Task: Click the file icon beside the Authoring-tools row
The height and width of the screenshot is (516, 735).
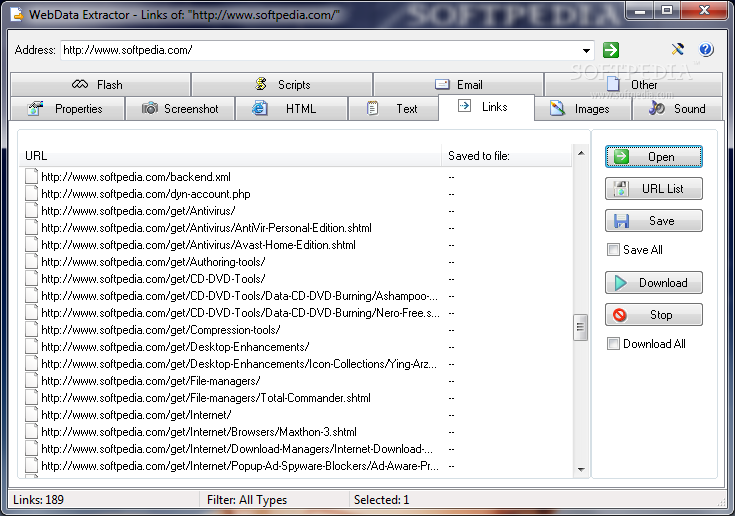Action: point(31,262)
